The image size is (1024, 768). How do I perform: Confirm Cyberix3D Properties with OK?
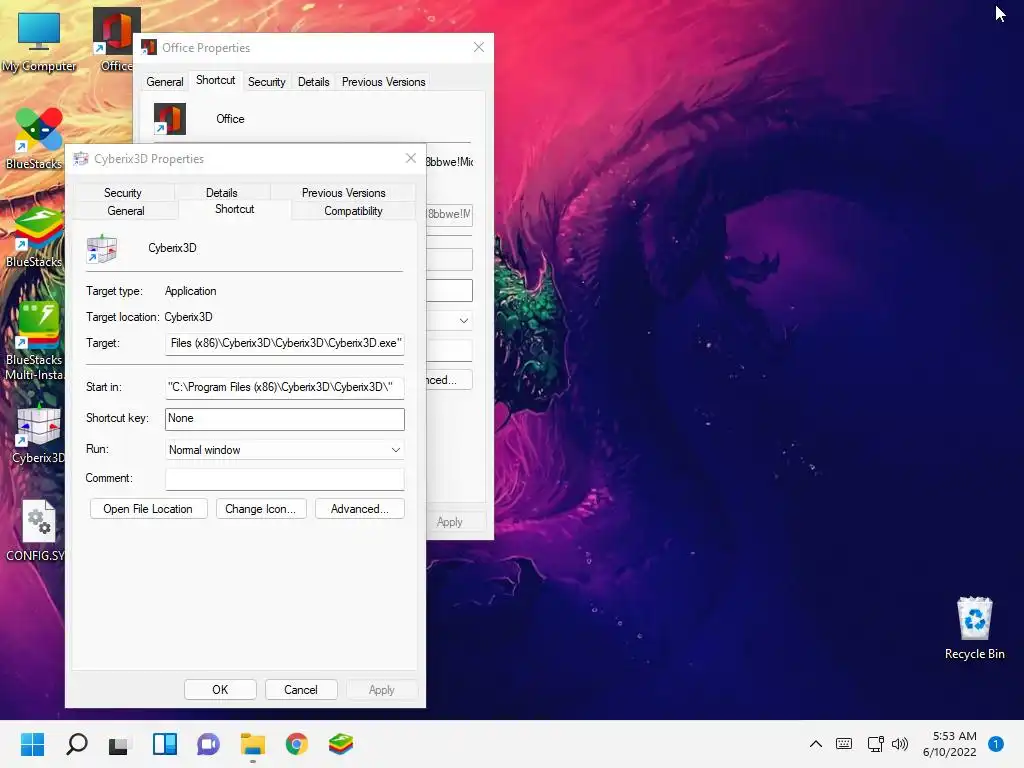coord(220,690)
